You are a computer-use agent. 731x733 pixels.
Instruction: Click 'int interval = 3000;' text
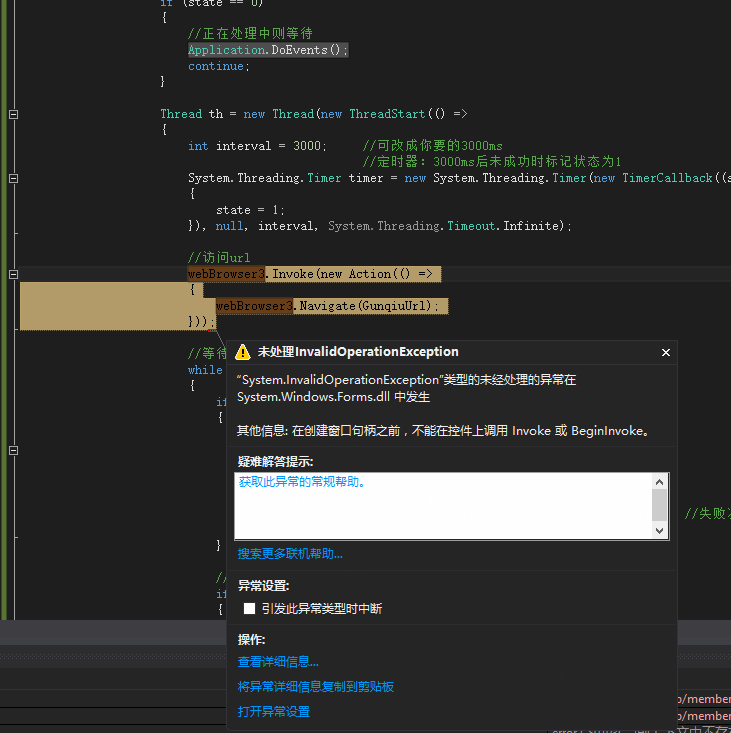click(257, 146)
